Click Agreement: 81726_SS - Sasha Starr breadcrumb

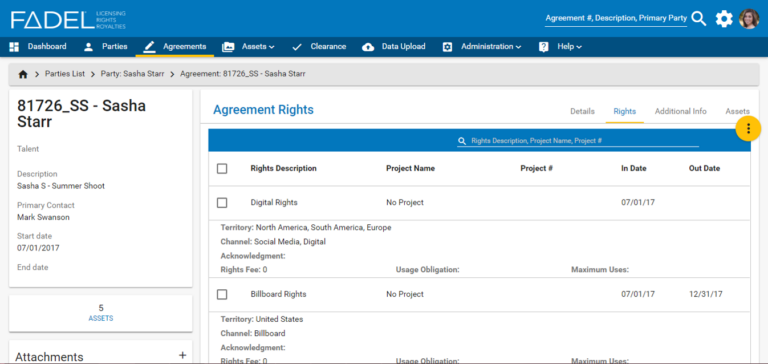tap(243, 74)
